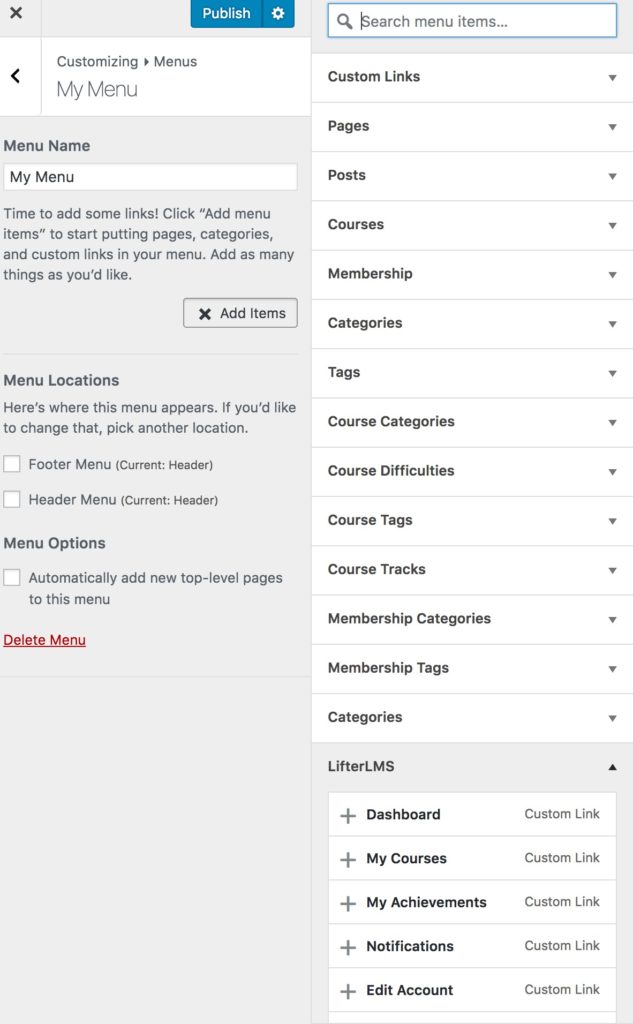Add My Courses with its plus icon
The height and width of the screenshot is (1024, 633).
pos(348,859)
